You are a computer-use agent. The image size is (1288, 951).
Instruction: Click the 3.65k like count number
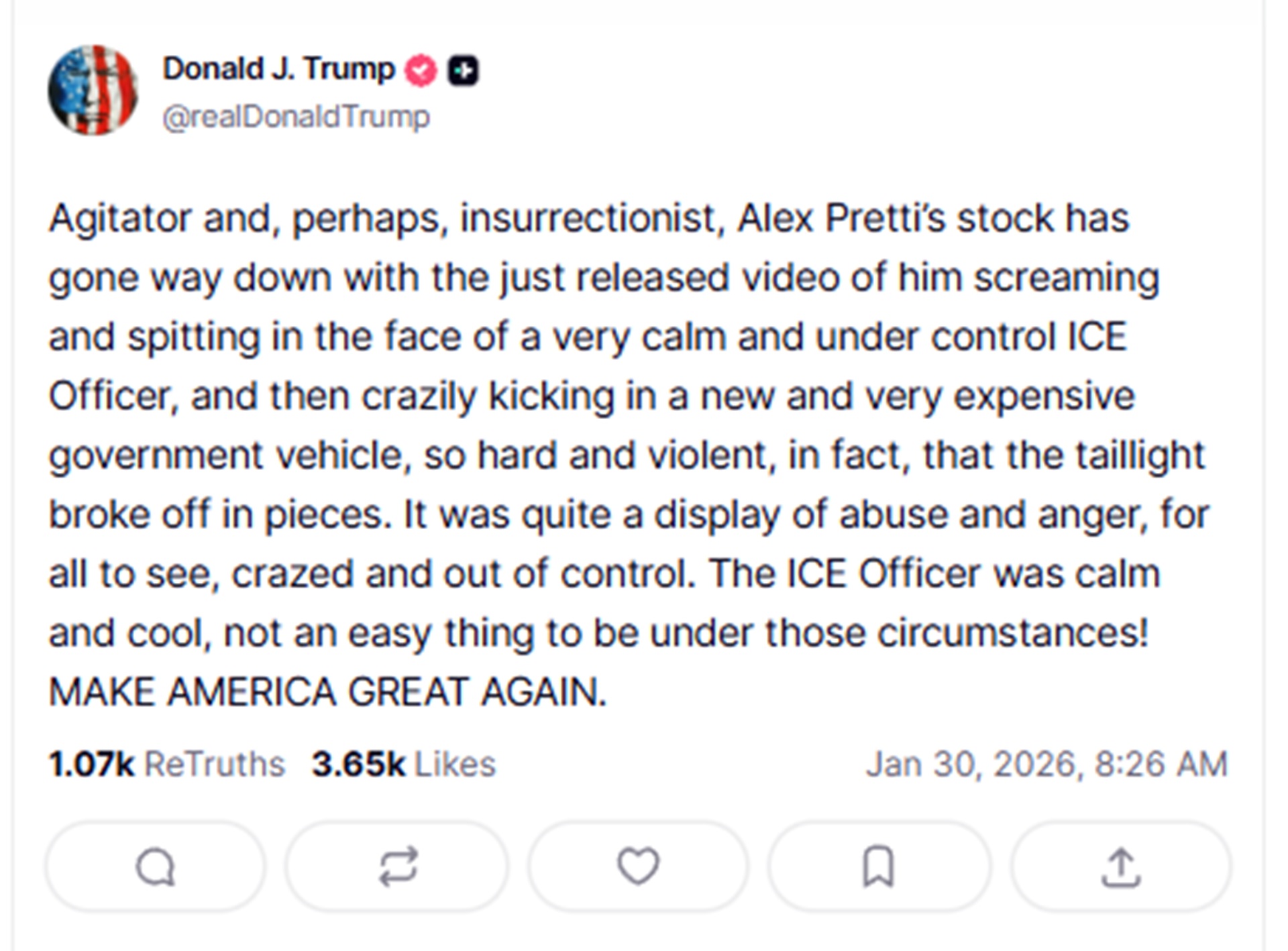click(358, 764)
